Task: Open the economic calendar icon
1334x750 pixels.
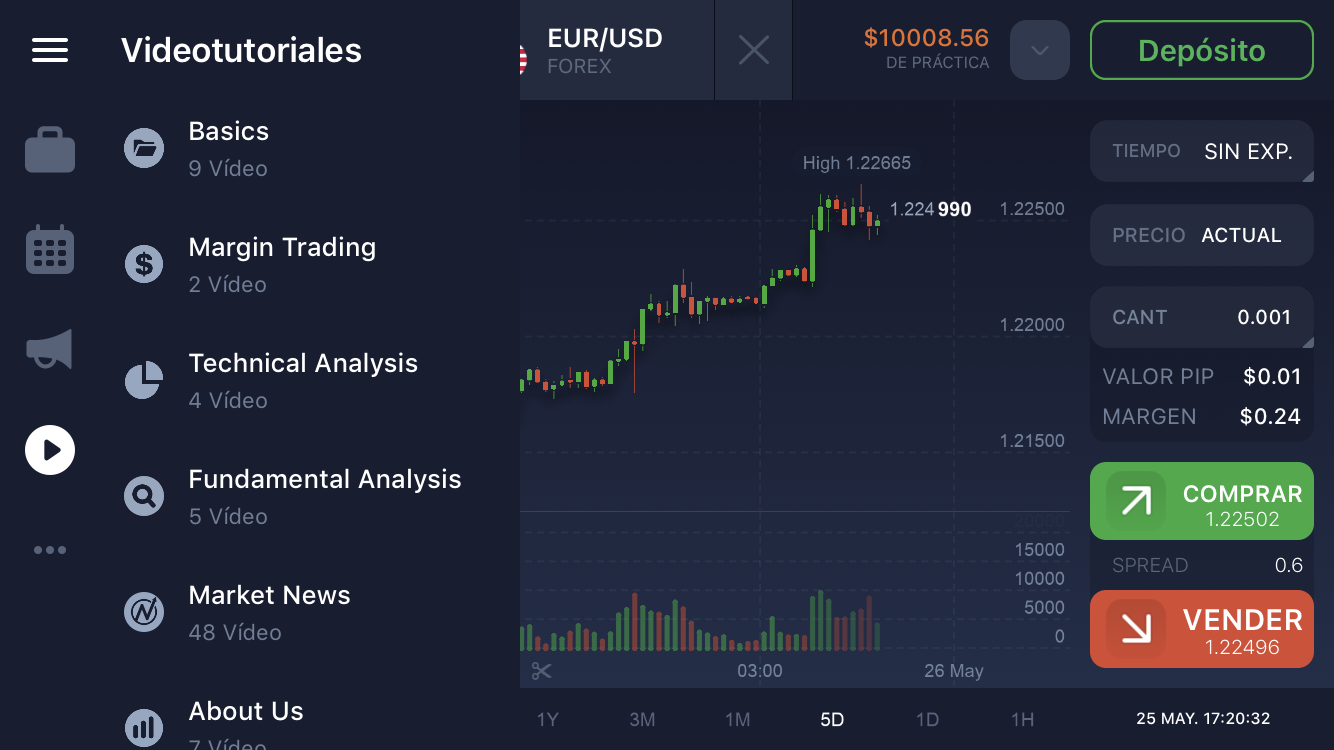Action: tap(50, 250)
